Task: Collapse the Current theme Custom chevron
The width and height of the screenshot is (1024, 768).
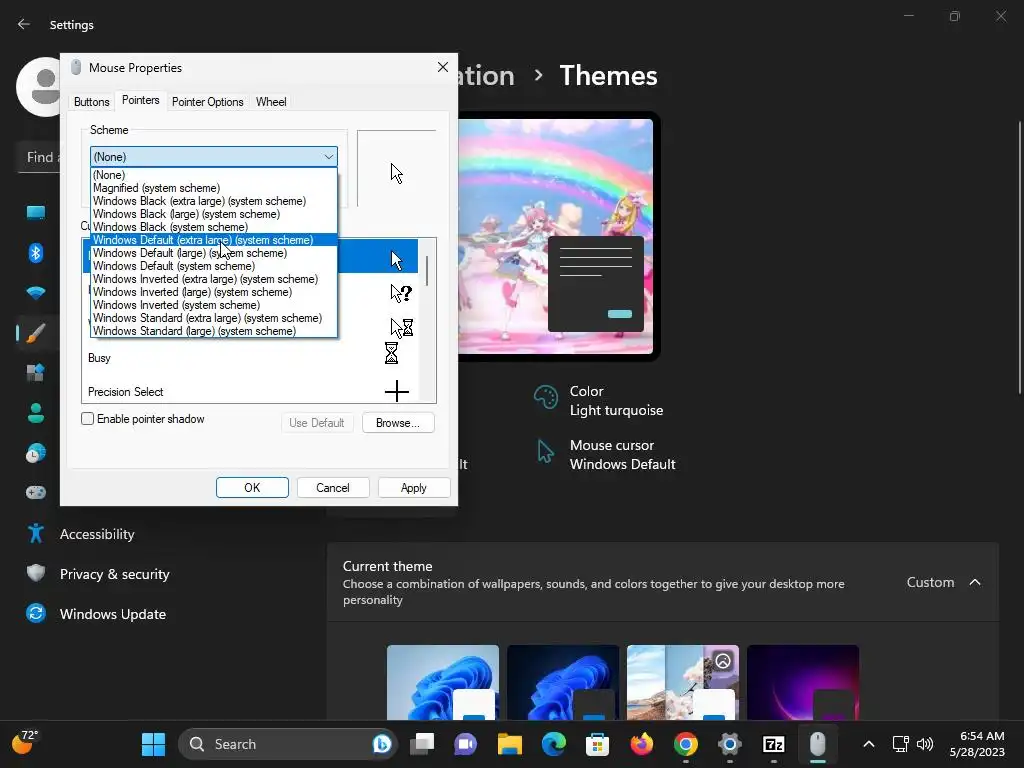Action: (975, 582)
